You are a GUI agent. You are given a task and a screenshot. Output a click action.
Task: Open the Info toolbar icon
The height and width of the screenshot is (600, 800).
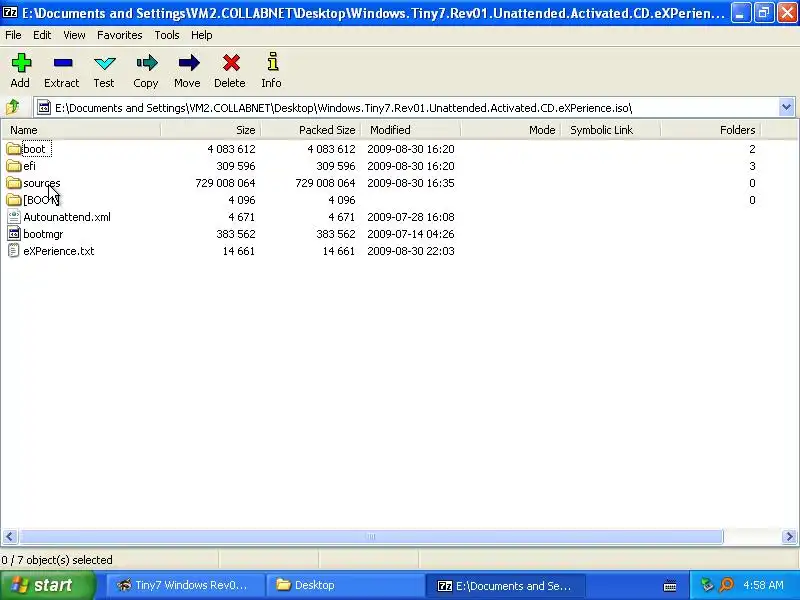point(272,62)
